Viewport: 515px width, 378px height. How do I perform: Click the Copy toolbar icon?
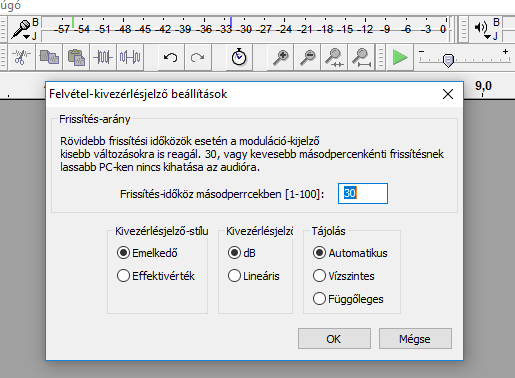pos(49,57)
